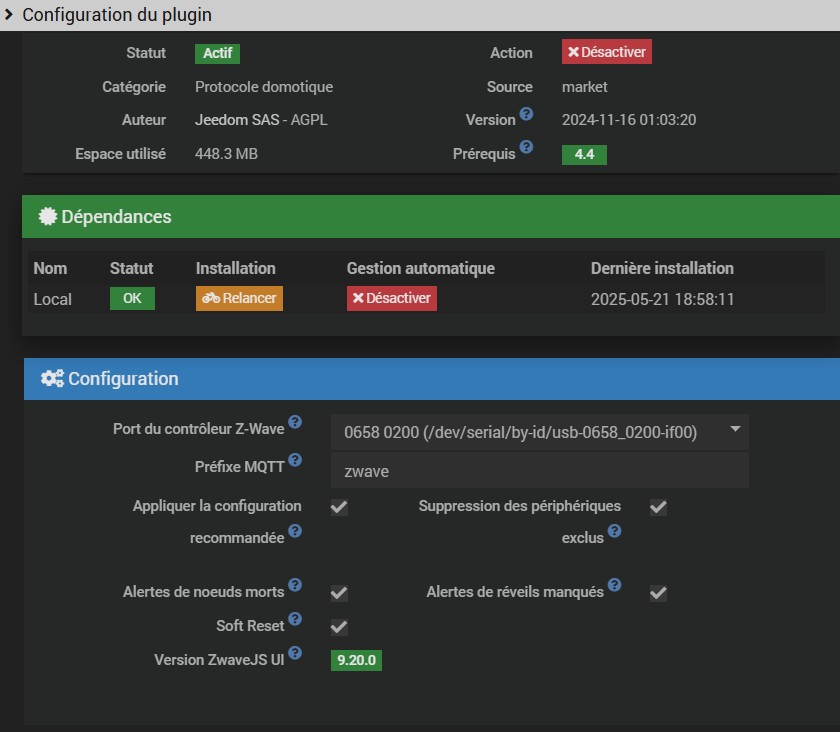Click help icon next to Version

[526, 115]
